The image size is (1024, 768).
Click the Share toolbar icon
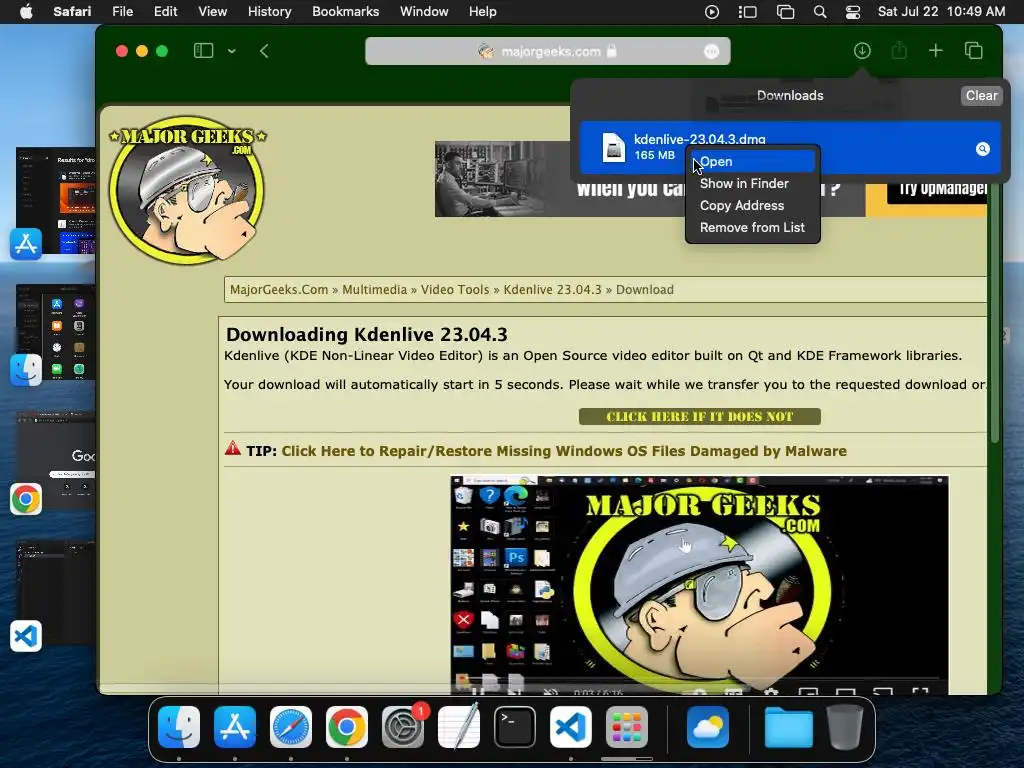pos(899,50)
